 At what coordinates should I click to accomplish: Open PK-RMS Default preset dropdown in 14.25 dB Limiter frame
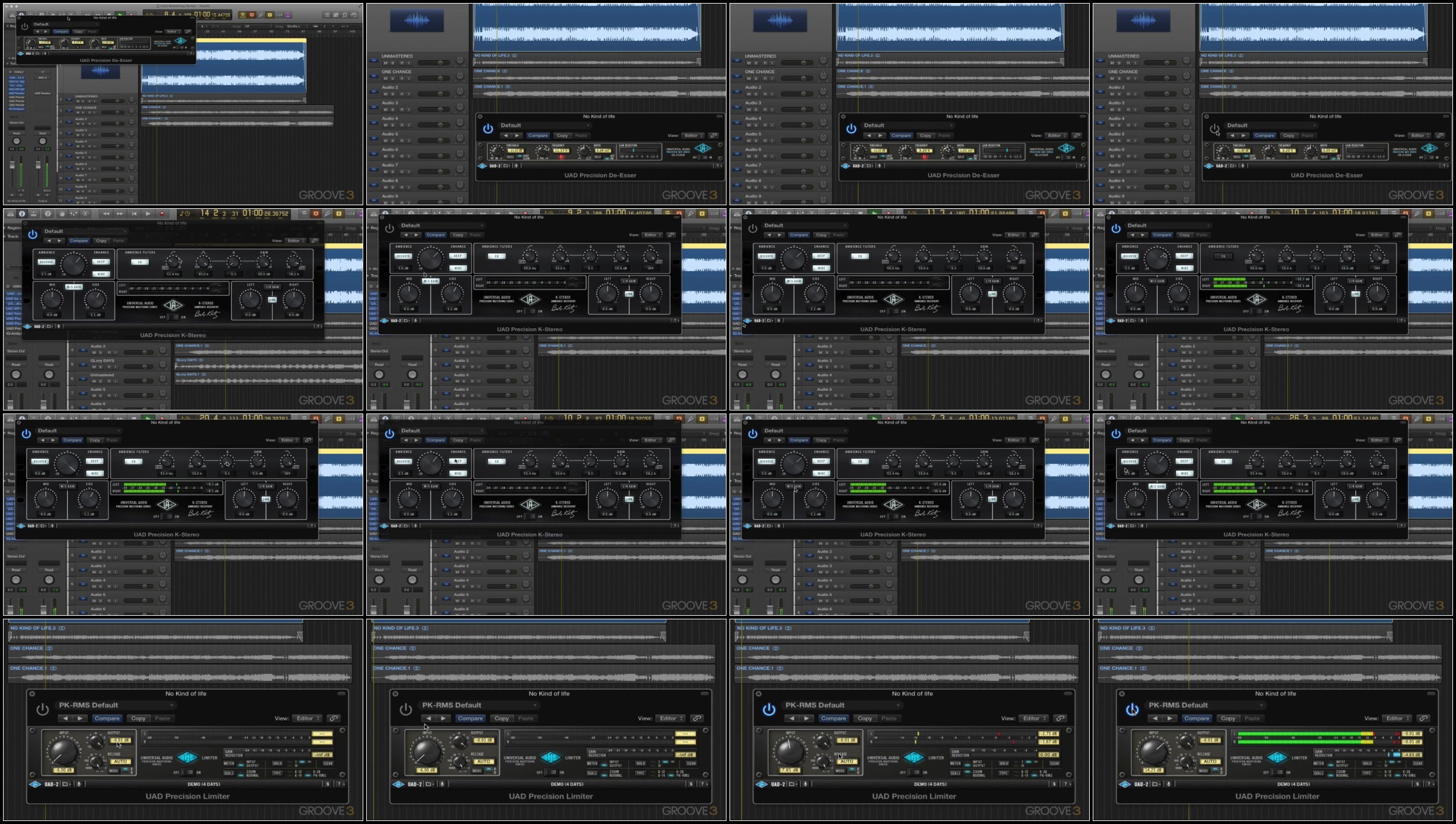pos(1206,705)
